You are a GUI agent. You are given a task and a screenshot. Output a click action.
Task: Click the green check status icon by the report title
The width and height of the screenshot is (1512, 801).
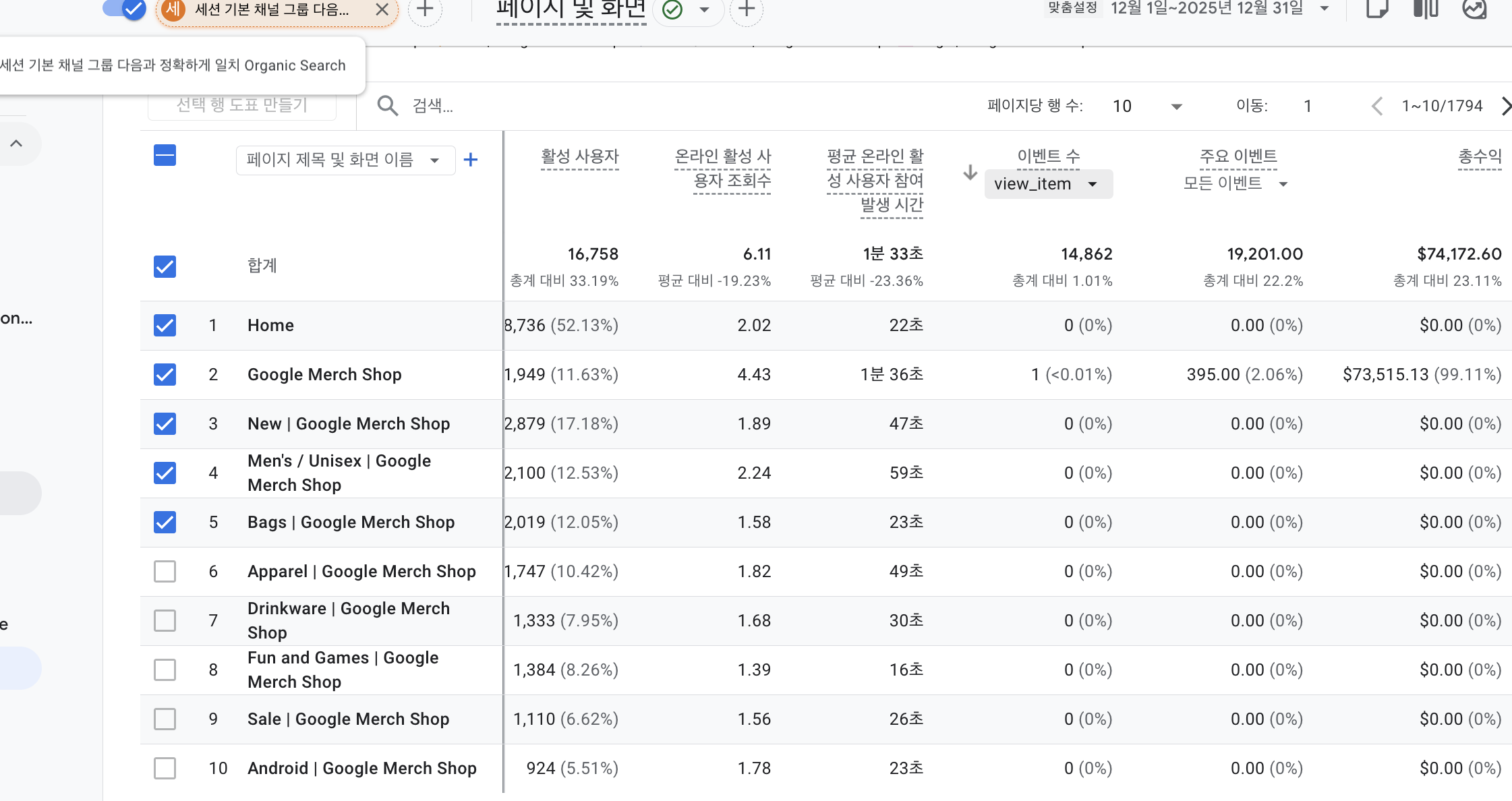point(672,9)
